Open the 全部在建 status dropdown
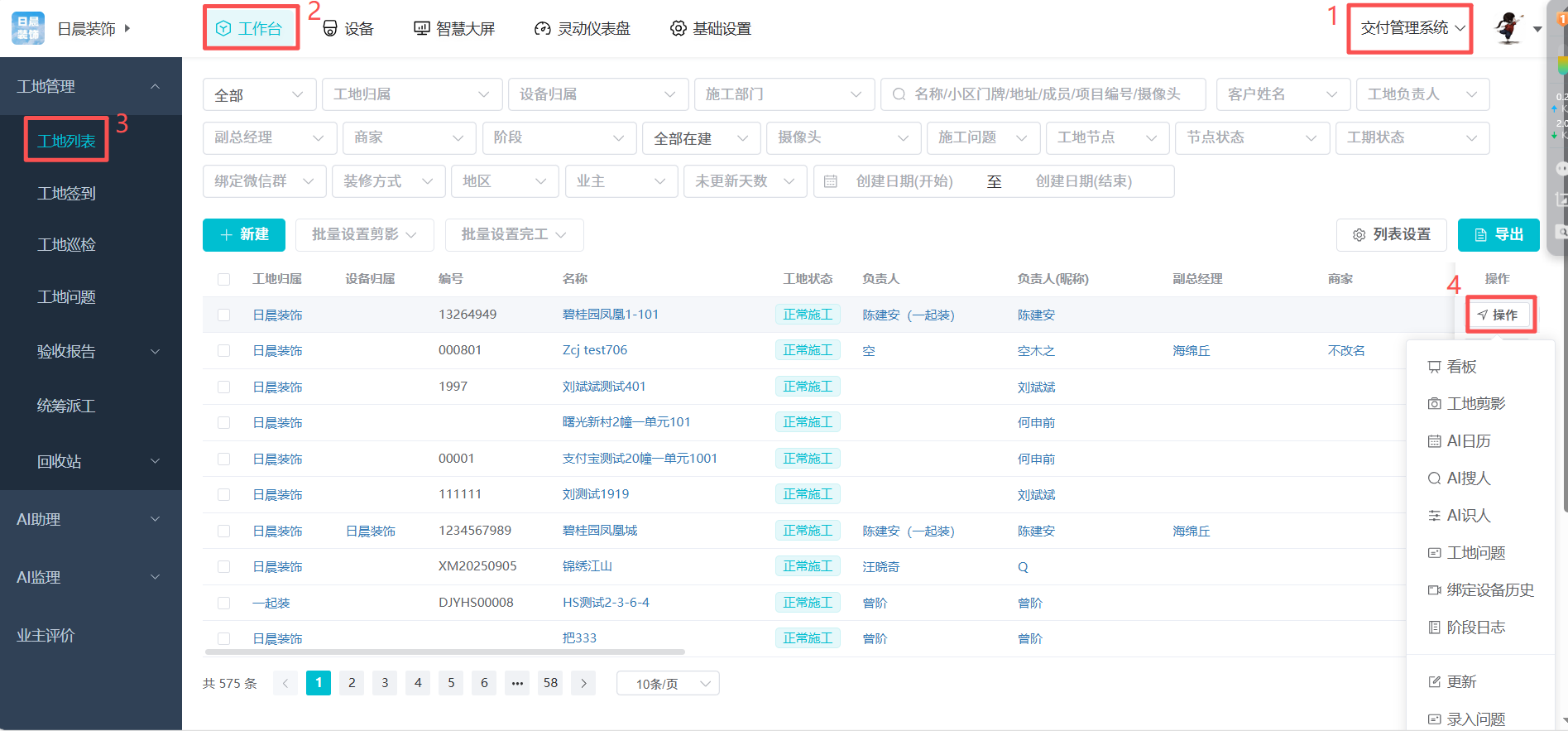This screenshot has height=731, width=1568. [x=702, y=138]
